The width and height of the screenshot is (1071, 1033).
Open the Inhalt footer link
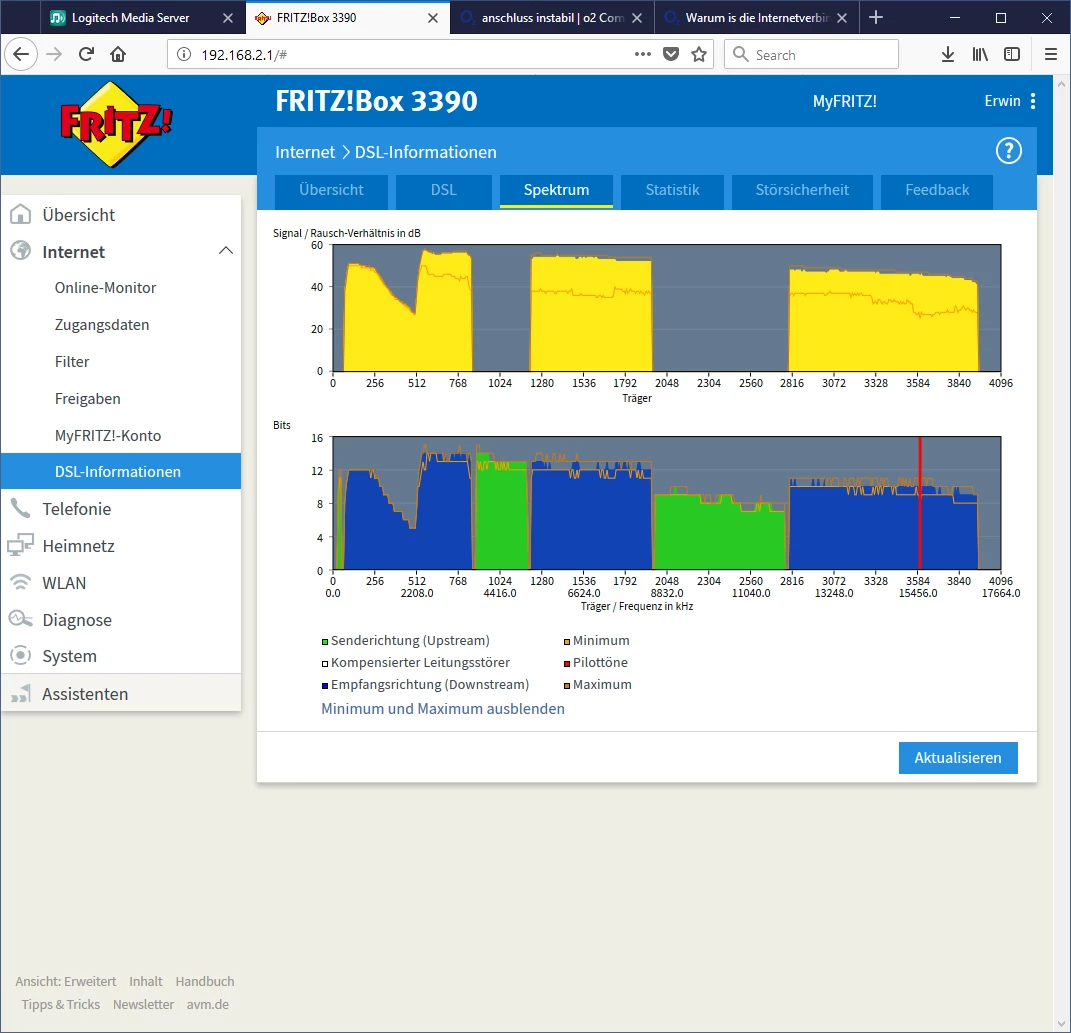pyautogui.click(x=145, y=981)
